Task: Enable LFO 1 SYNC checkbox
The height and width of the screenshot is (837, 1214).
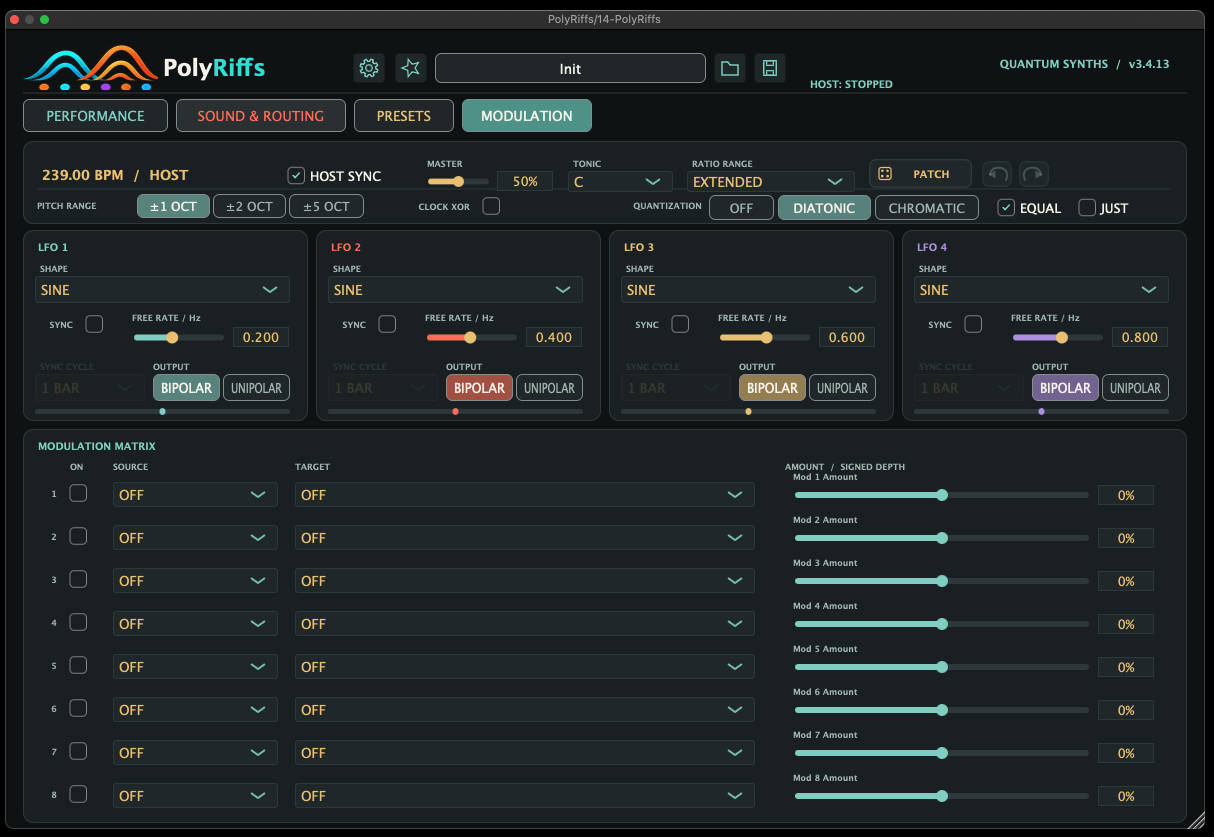Action: coord(94,324)
